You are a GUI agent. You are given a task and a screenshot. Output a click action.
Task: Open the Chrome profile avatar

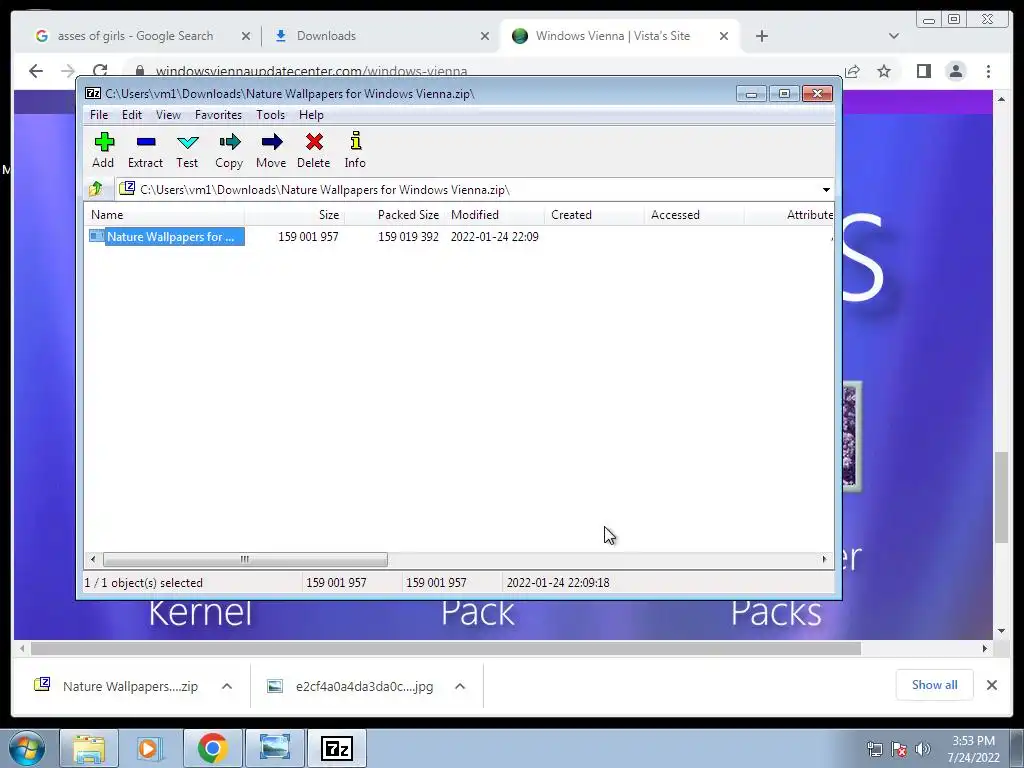[x=956, y=71]
